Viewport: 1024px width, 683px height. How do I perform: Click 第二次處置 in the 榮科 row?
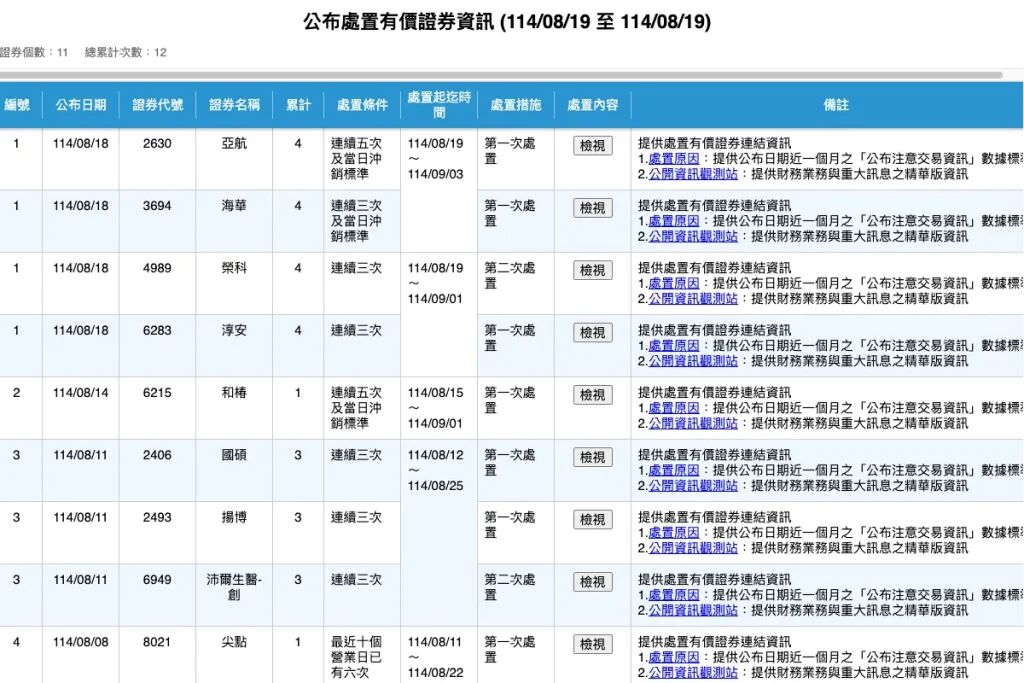coord(510,276)
